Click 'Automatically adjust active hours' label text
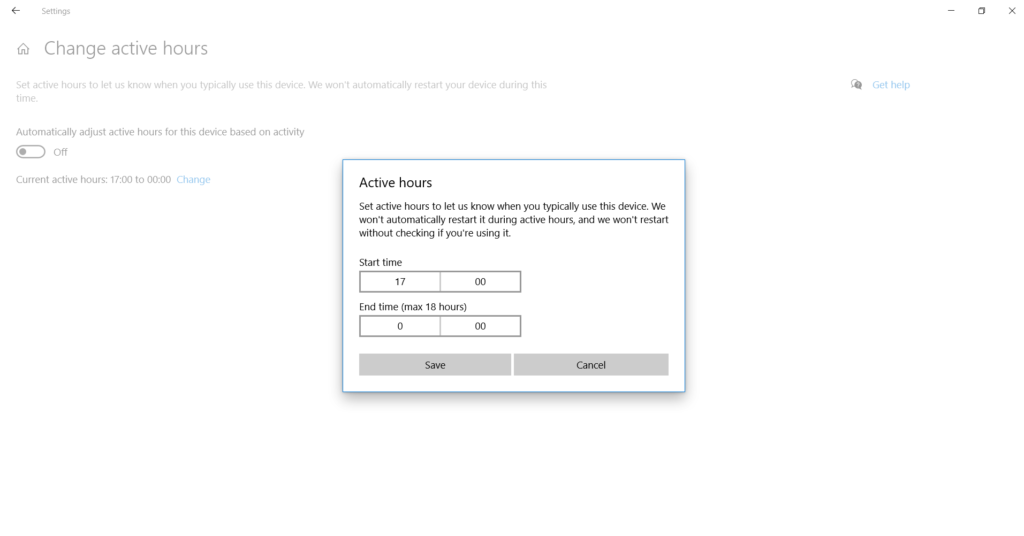 (160, 132)
